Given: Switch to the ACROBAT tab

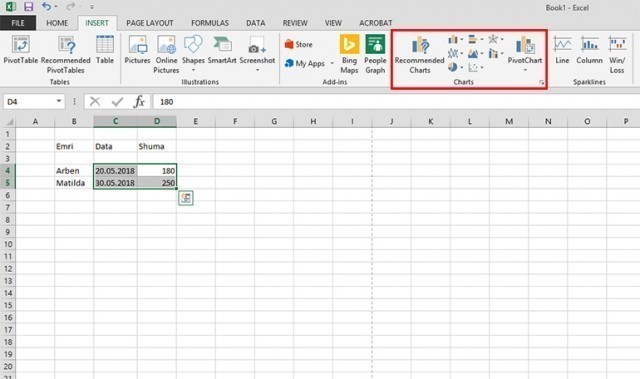Looking at the screenshot, I should coord(376,23).
